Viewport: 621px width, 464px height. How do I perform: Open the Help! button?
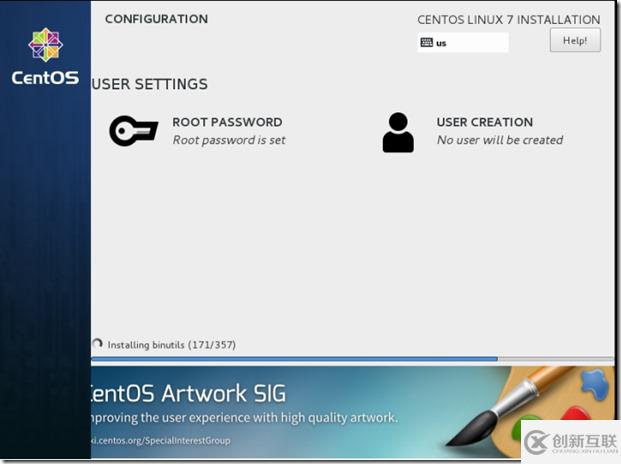[x=575, y=40]
